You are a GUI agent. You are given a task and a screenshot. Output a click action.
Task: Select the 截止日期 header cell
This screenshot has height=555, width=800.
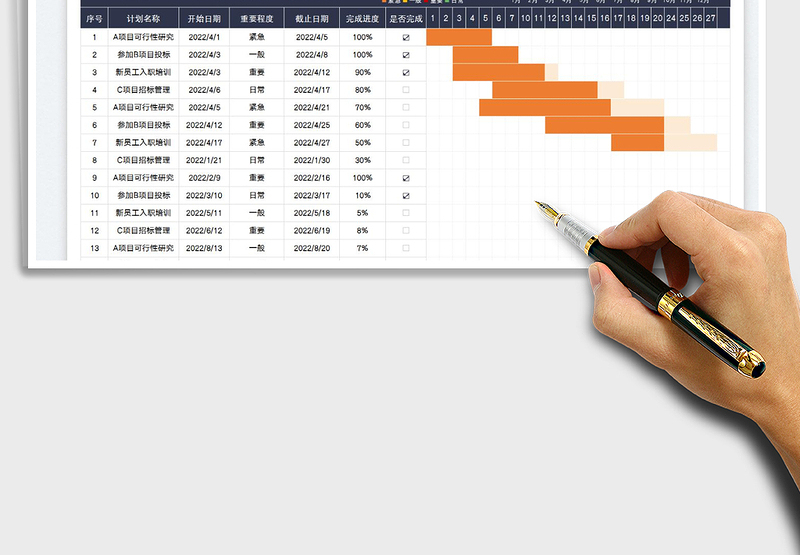tap(312, 18)
